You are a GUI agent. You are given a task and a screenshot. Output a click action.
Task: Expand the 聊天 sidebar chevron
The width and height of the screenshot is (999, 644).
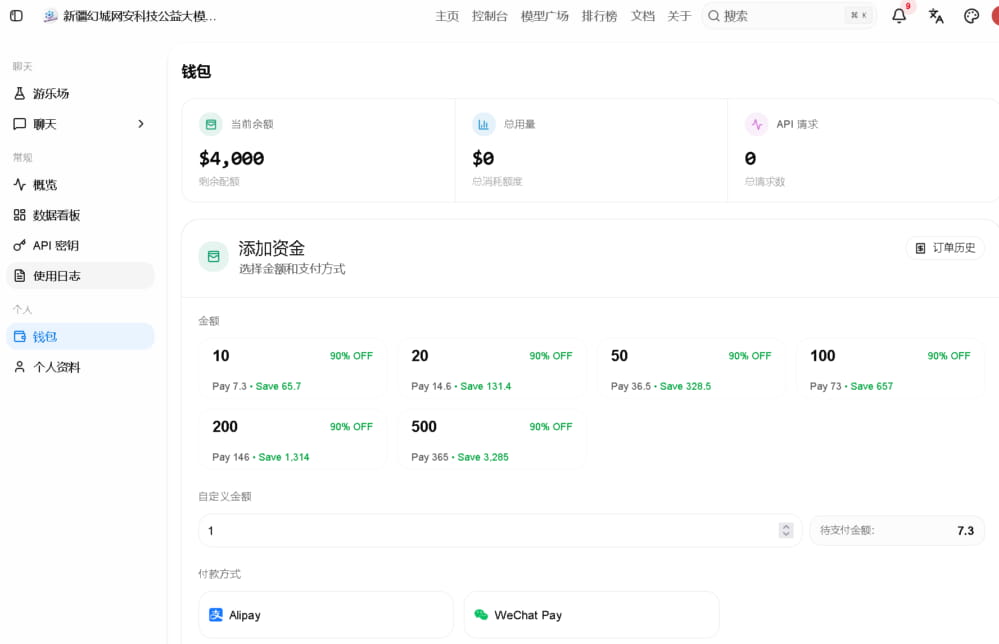pos(141,124)
